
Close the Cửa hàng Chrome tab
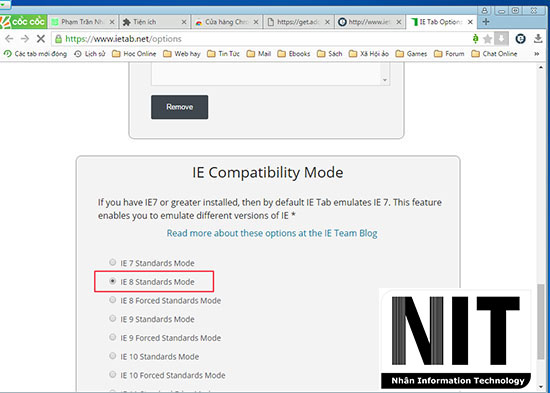(x=256, y=22)
